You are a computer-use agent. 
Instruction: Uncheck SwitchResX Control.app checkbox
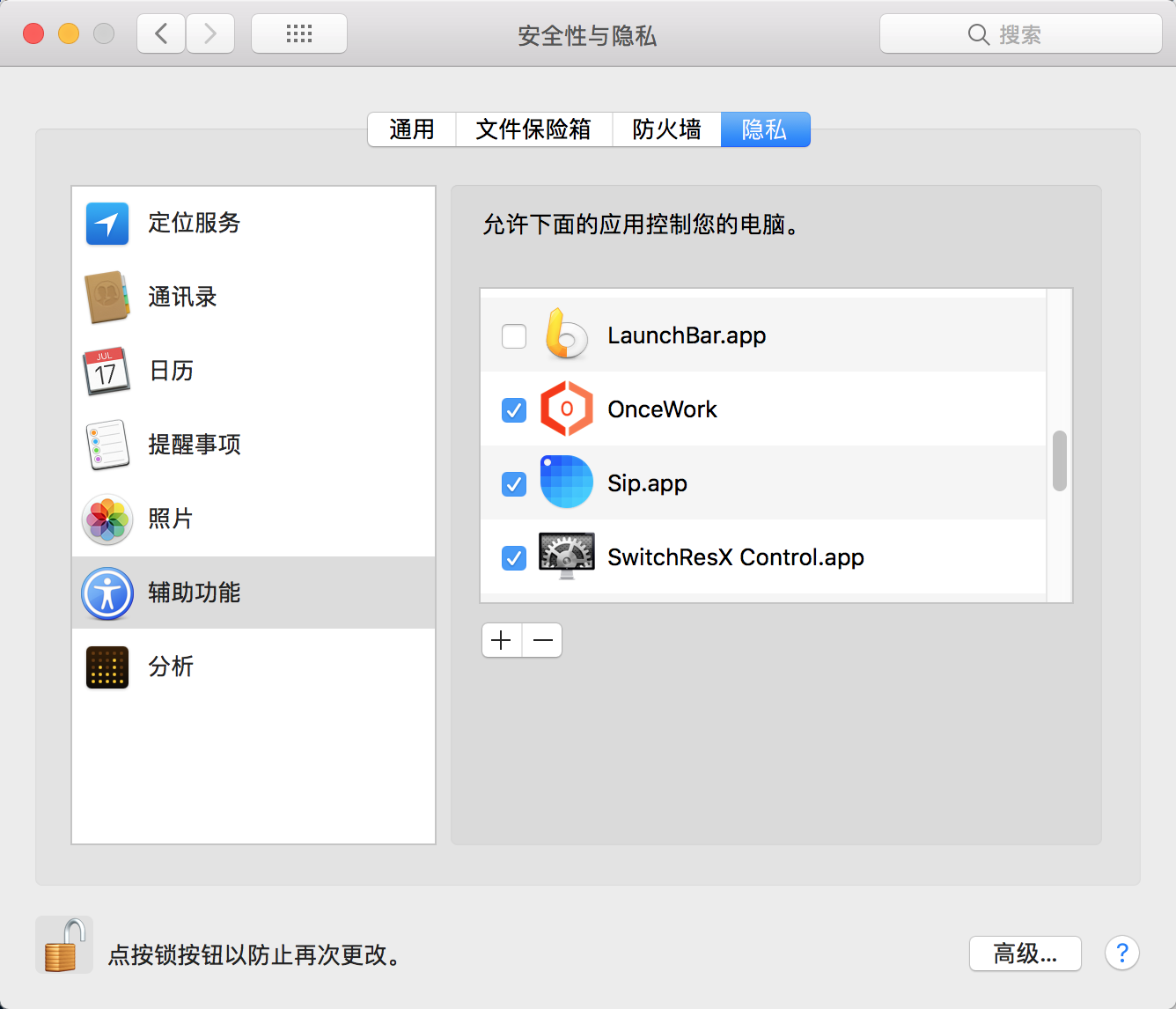pos(514,558)
